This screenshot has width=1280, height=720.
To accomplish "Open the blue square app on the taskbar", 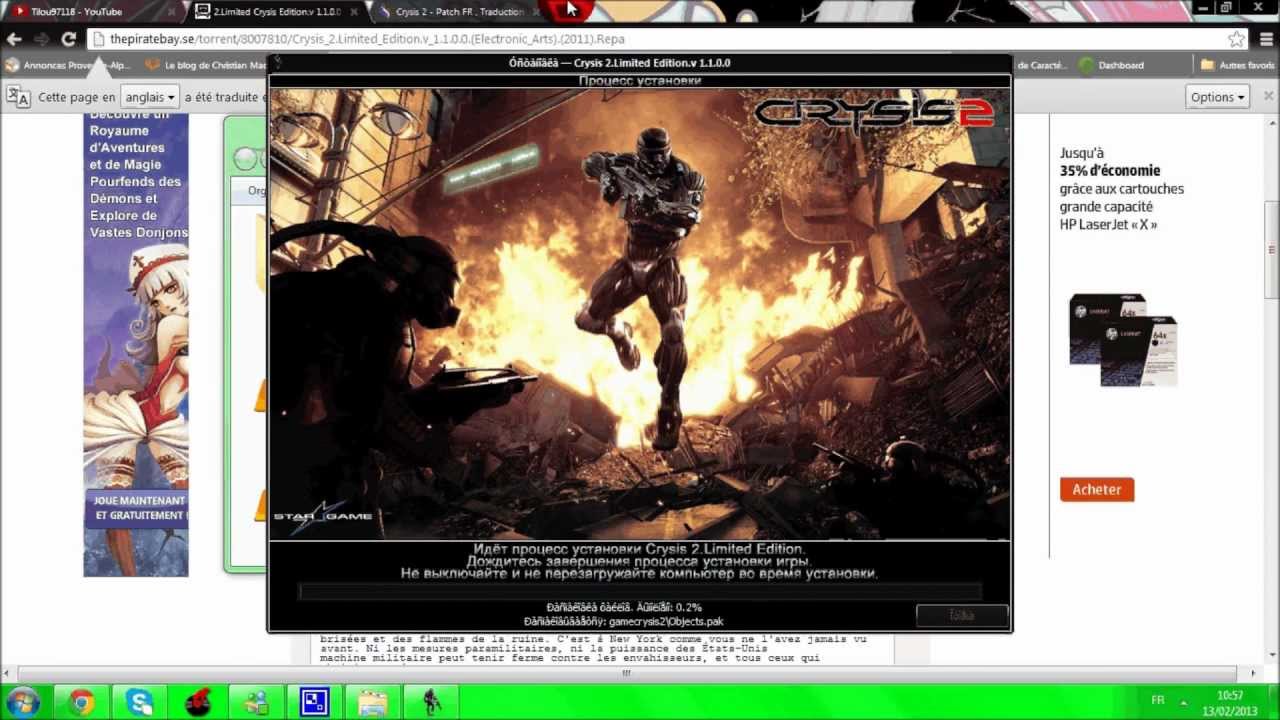I will click(315, 702).
